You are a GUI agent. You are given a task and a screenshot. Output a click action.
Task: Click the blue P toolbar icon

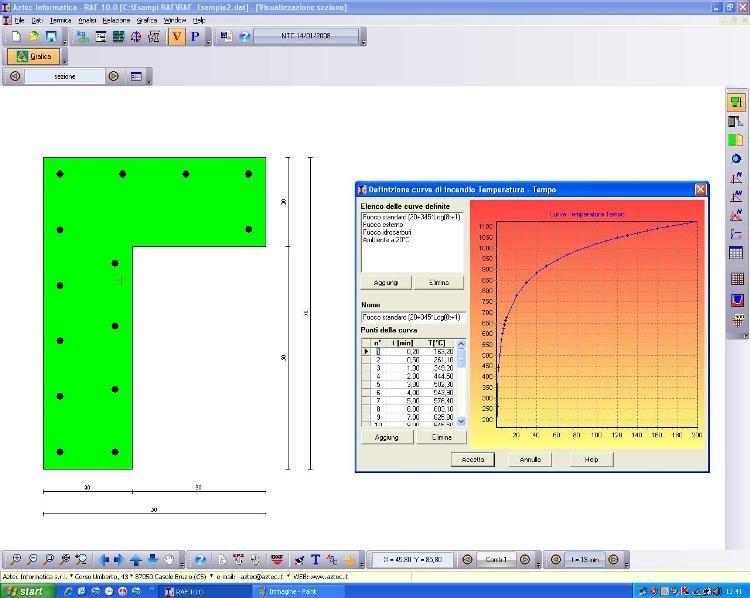195,37
